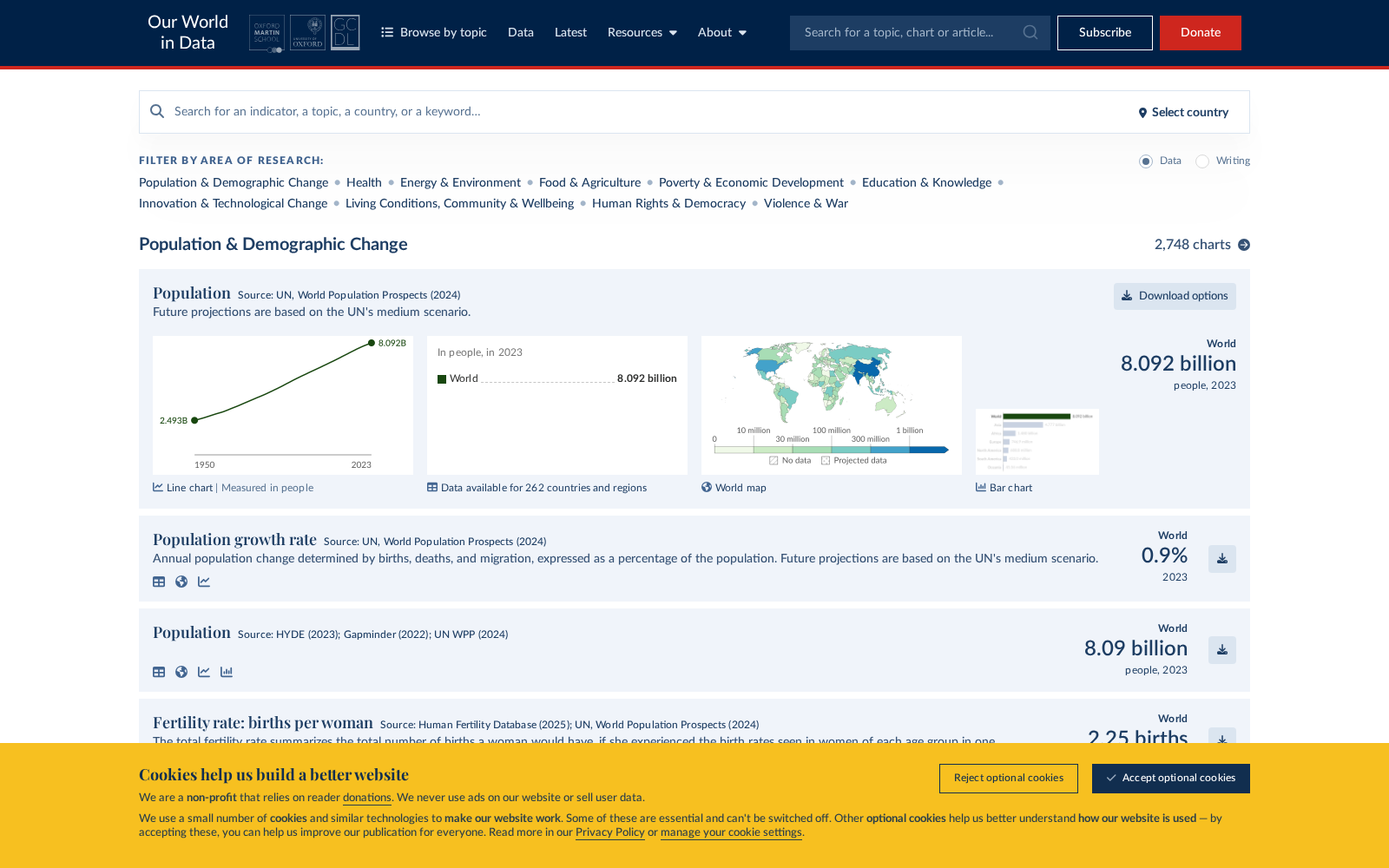The width and height of the screenshot is (1389, 868).
Task: Filter by Health research area
Action: coord(364,182)
